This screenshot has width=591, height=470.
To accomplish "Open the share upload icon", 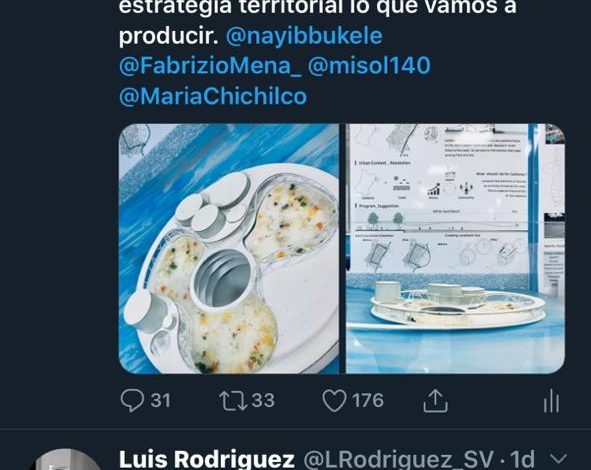I will (x=435, y=401).
